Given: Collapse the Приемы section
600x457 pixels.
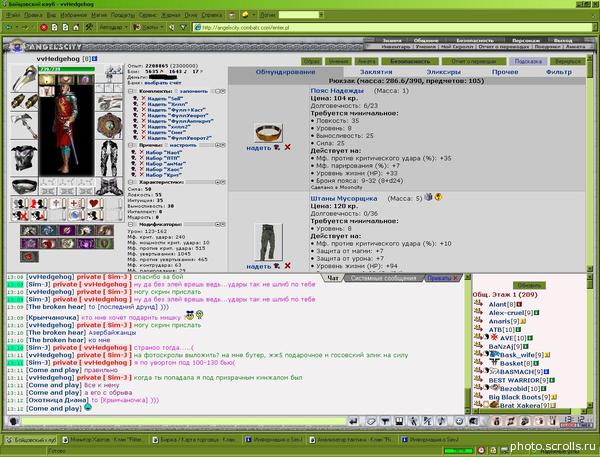Looking at the screenshot, I should [x=130, y=145].
